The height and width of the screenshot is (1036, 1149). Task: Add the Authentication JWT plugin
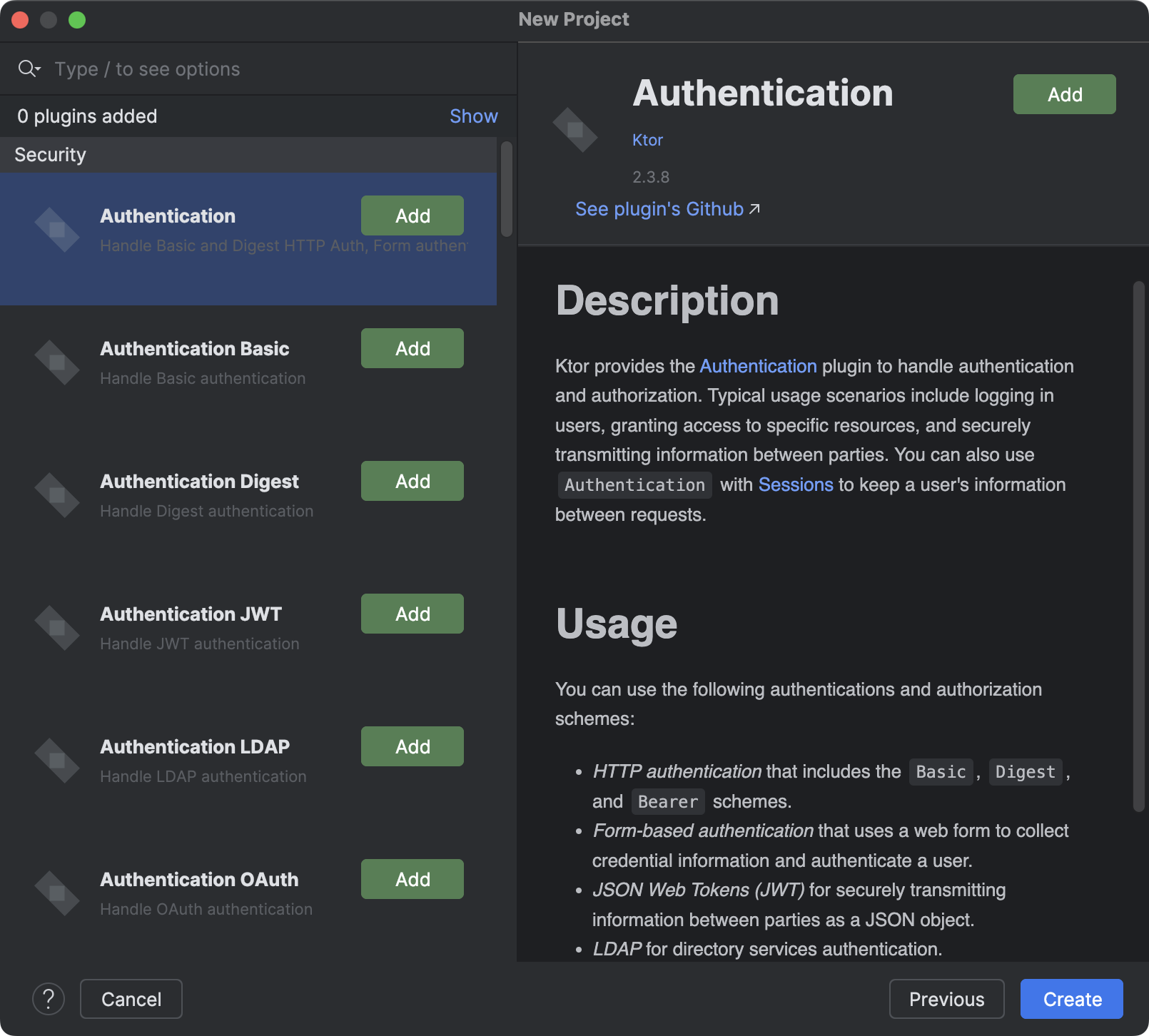[x=412, y=613]
